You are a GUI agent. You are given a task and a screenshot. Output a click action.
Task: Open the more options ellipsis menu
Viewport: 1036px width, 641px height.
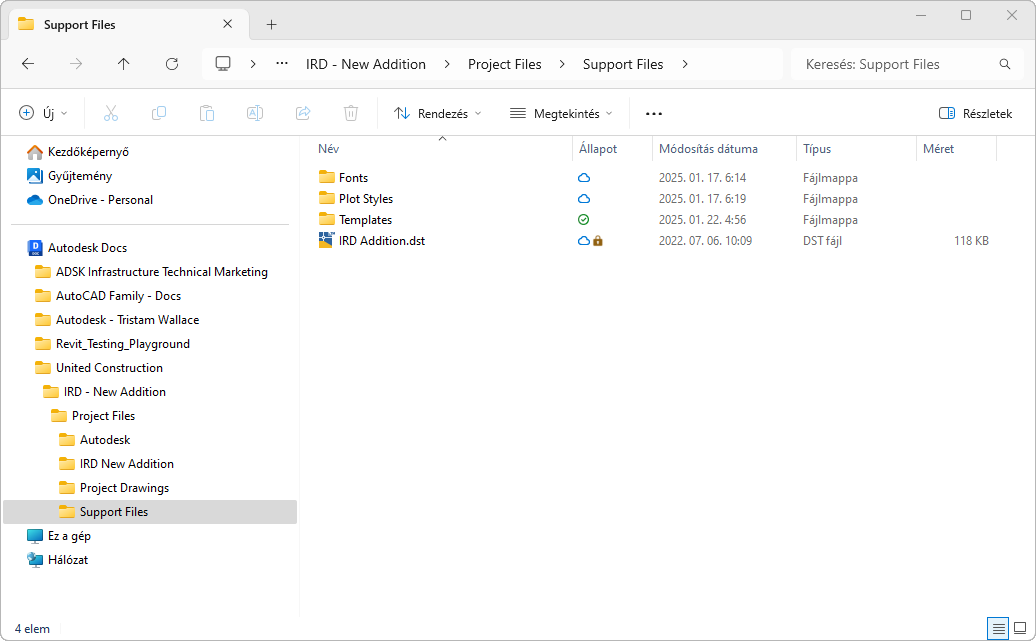pos(654,113)
